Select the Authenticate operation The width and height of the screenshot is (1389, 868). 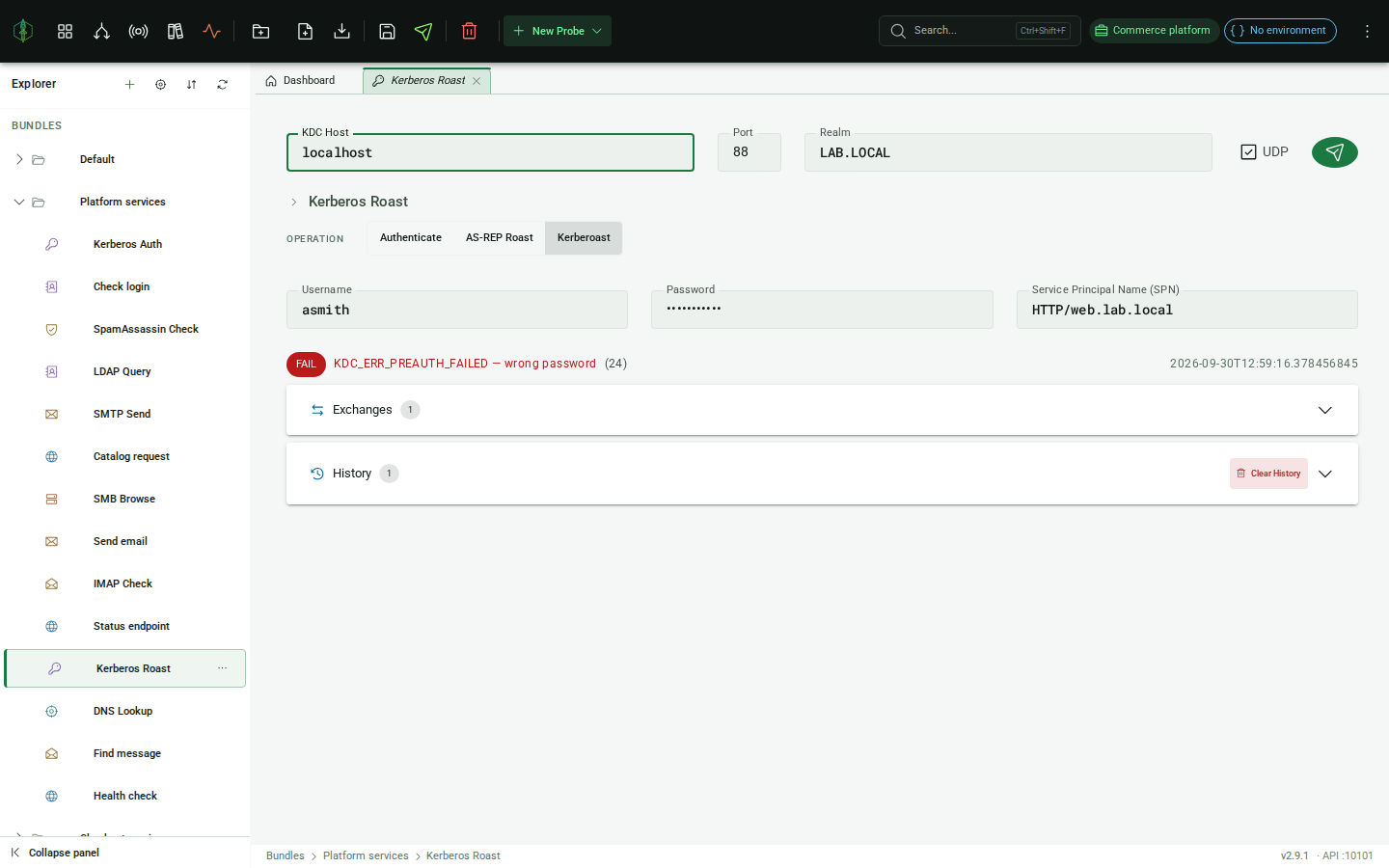411,238
